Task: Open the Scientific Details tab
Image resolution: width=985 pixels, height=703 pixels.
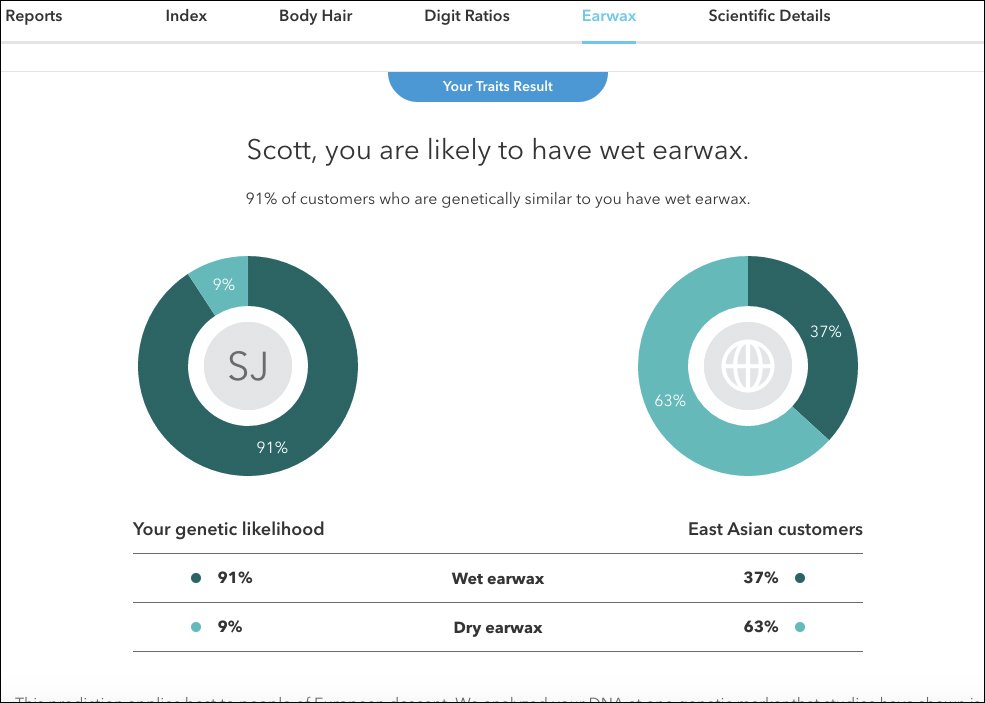Action: point(769,16)
